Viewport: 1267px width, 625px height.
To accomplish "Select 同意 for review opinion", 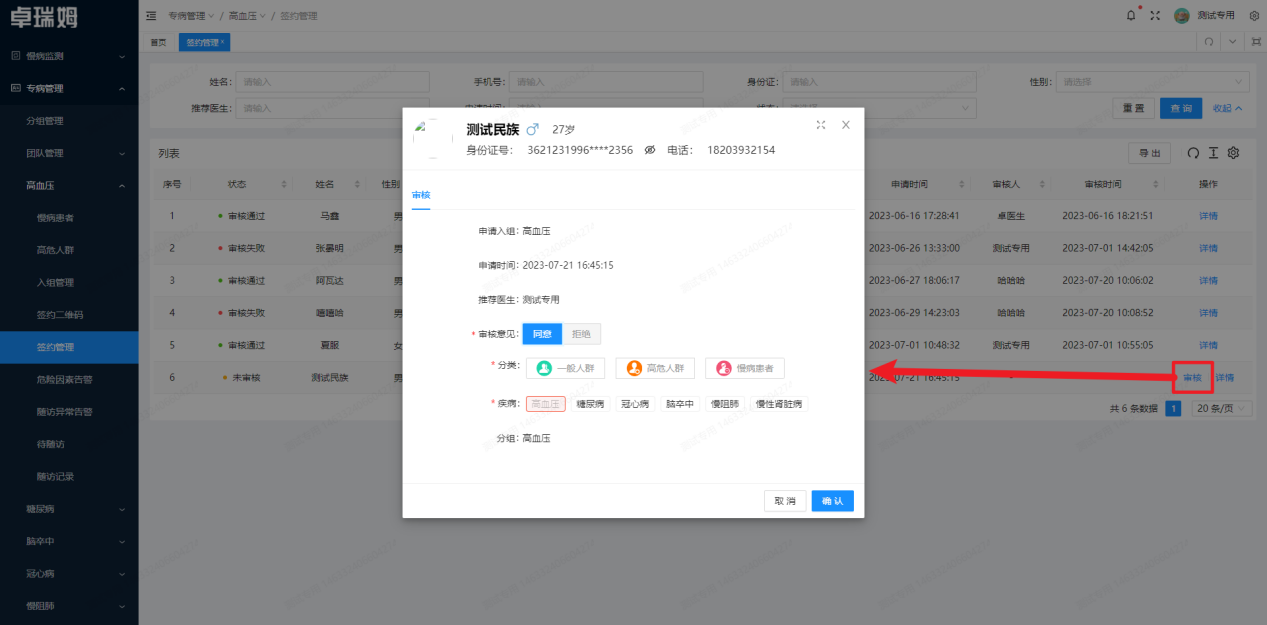I will [542, 334].
